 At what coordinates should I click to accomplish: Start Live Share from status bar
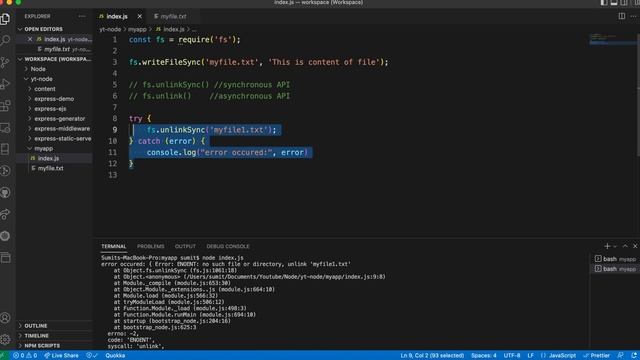(61, 356)
